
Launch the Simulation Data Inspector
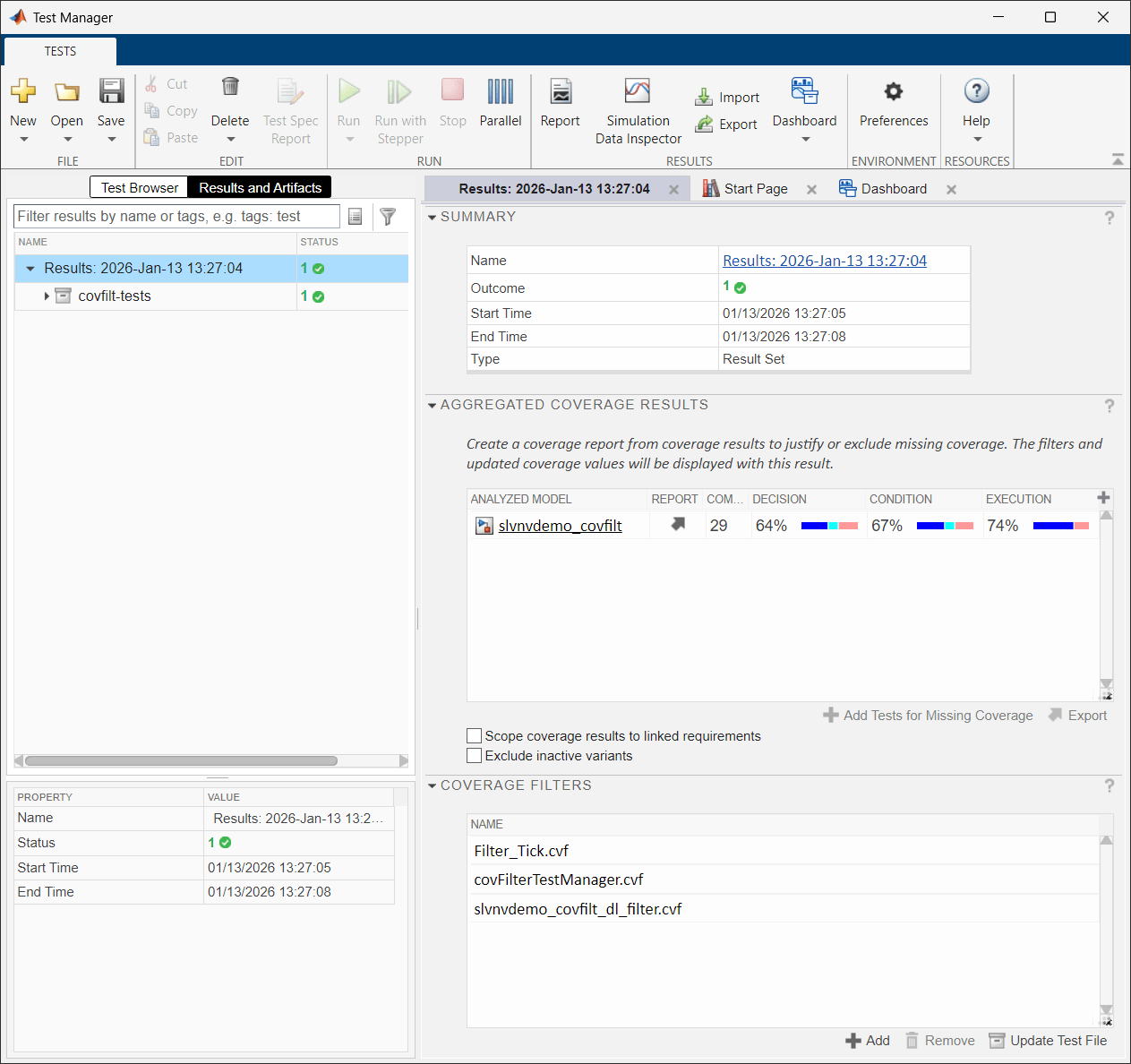[638, 101]
